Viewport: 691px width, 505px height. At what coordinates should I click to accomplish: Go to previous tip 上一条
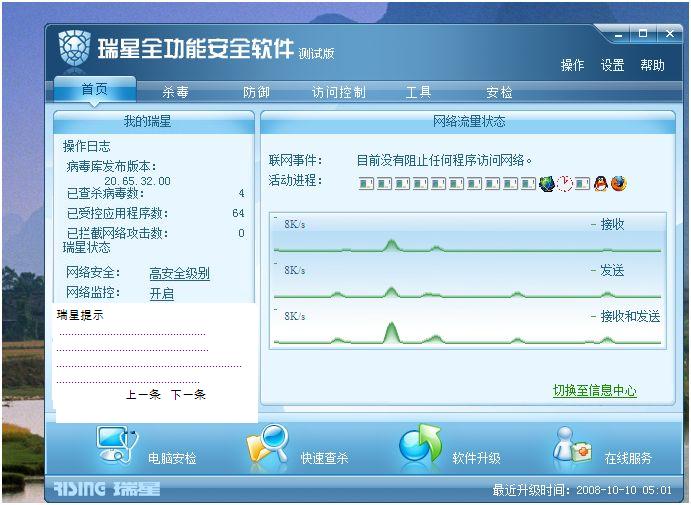[143, 394]
